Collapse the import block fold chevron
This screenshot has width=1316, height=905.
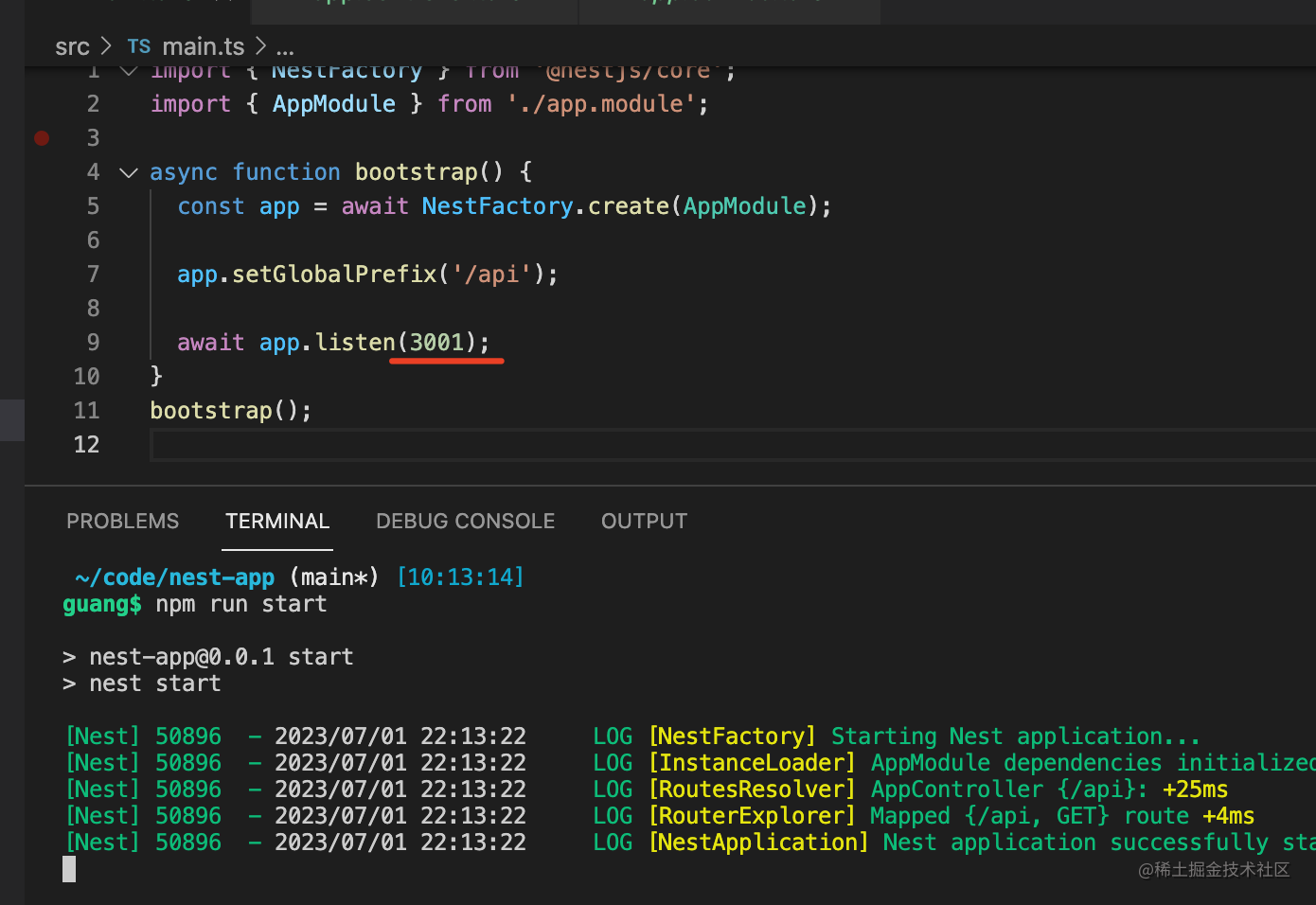point(129,71)
